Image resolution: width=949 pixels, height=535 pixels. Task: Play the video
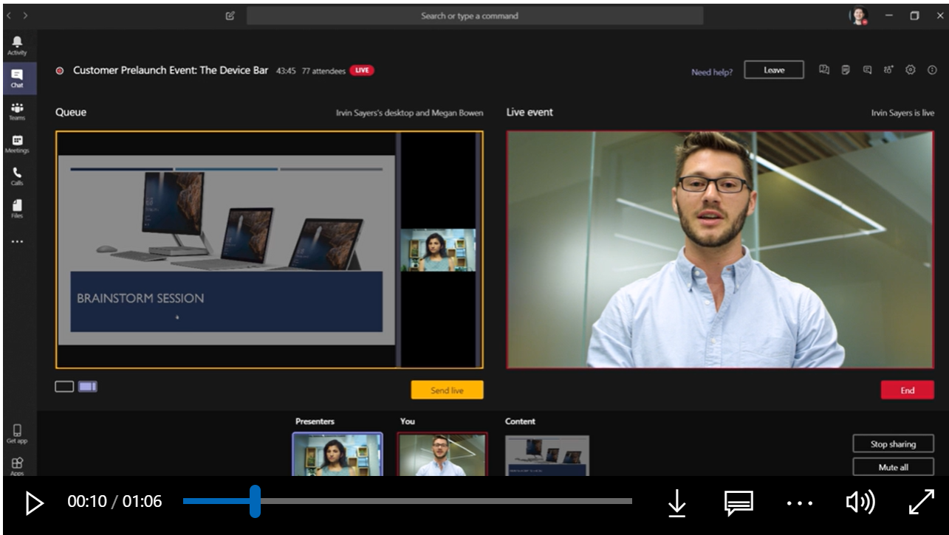(x=34, y=503)
